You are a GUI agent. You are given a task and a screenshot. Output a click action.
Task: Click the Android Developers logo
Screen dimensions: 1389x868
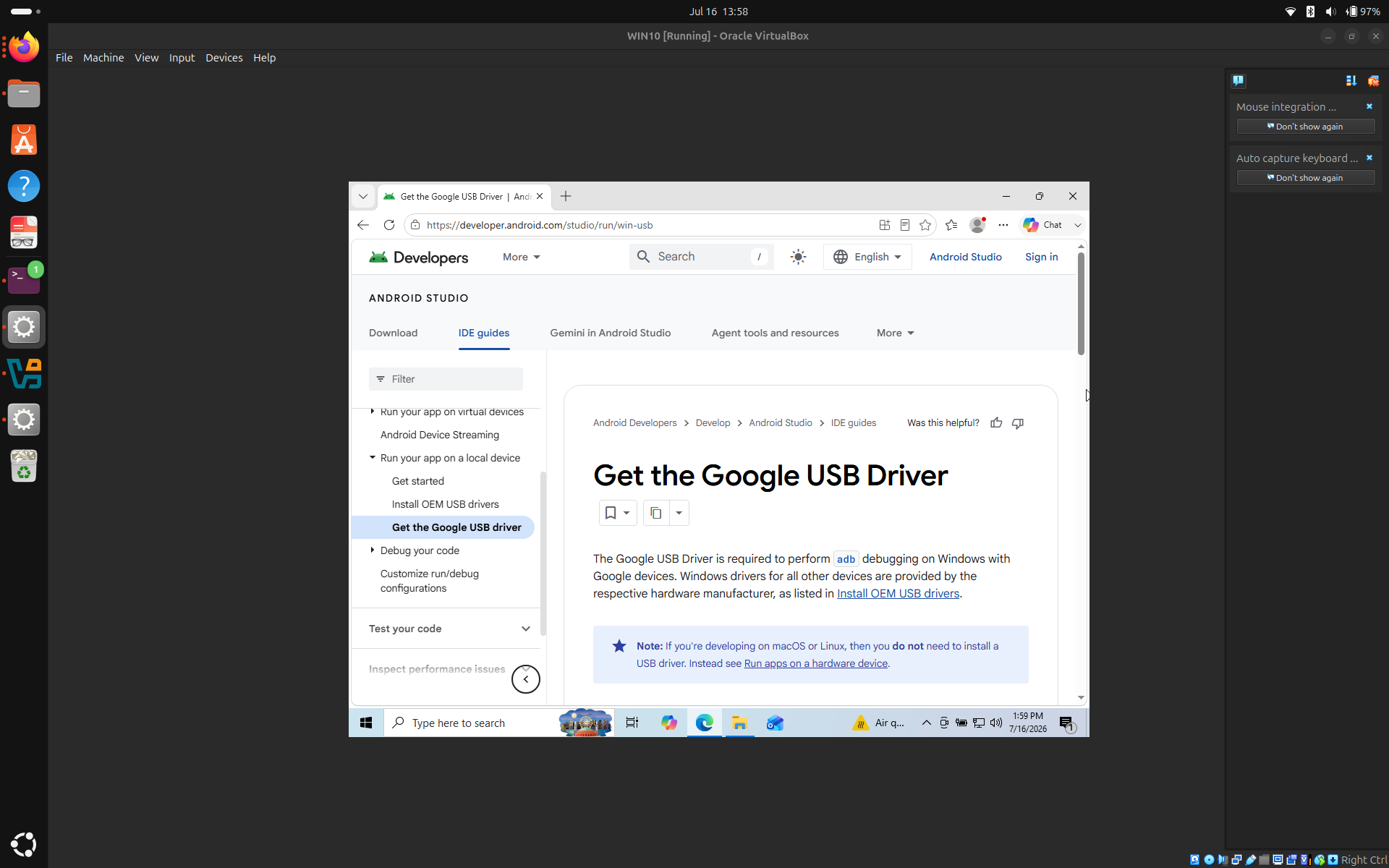(419, 258)
